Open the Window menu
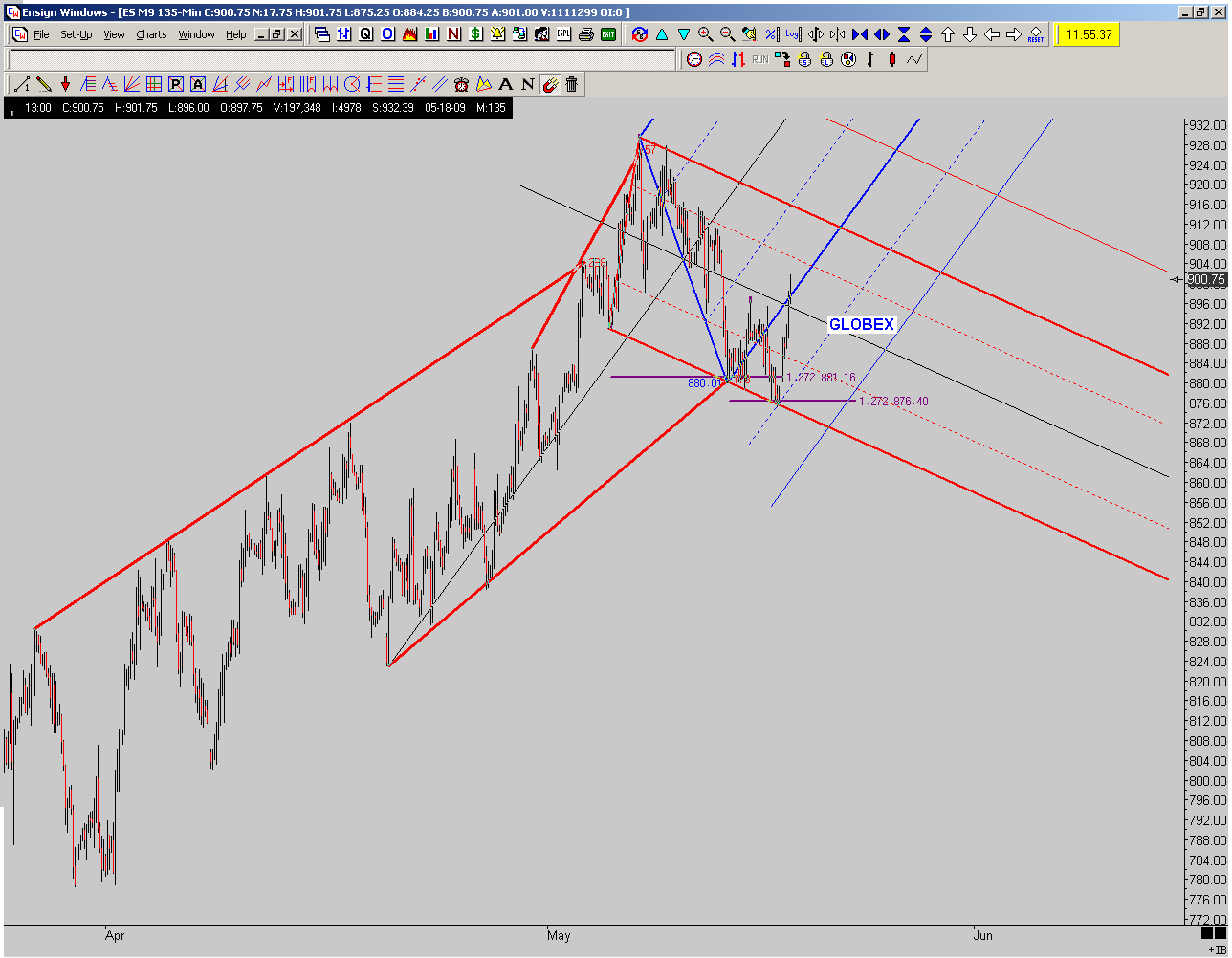Viewport: 1232px width, 958px height. [197, 34]
